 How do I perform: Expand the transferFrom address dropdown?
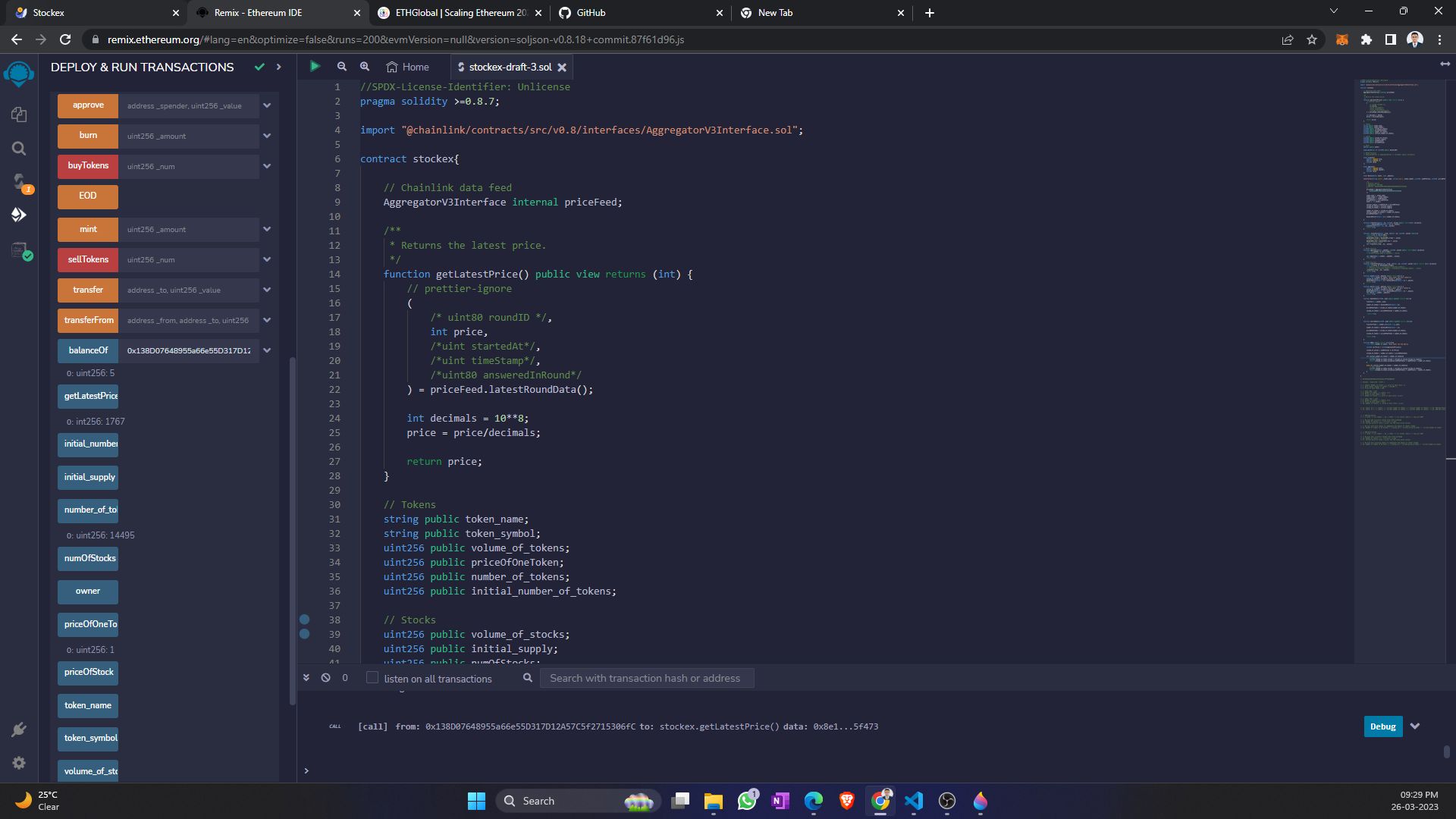[266, 320]
